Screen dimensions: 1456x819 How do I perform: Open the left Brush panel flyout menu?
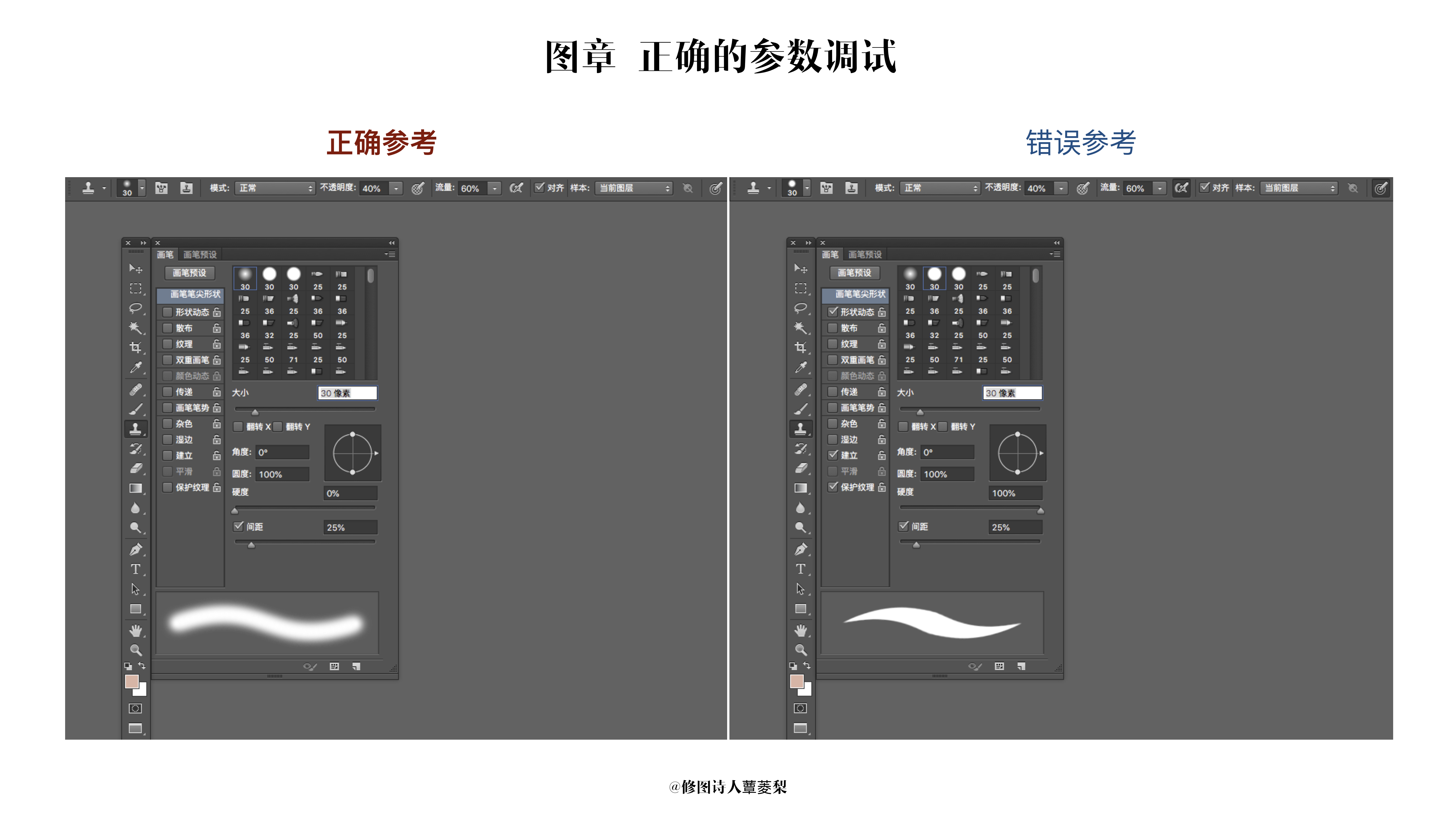[390, 254]
